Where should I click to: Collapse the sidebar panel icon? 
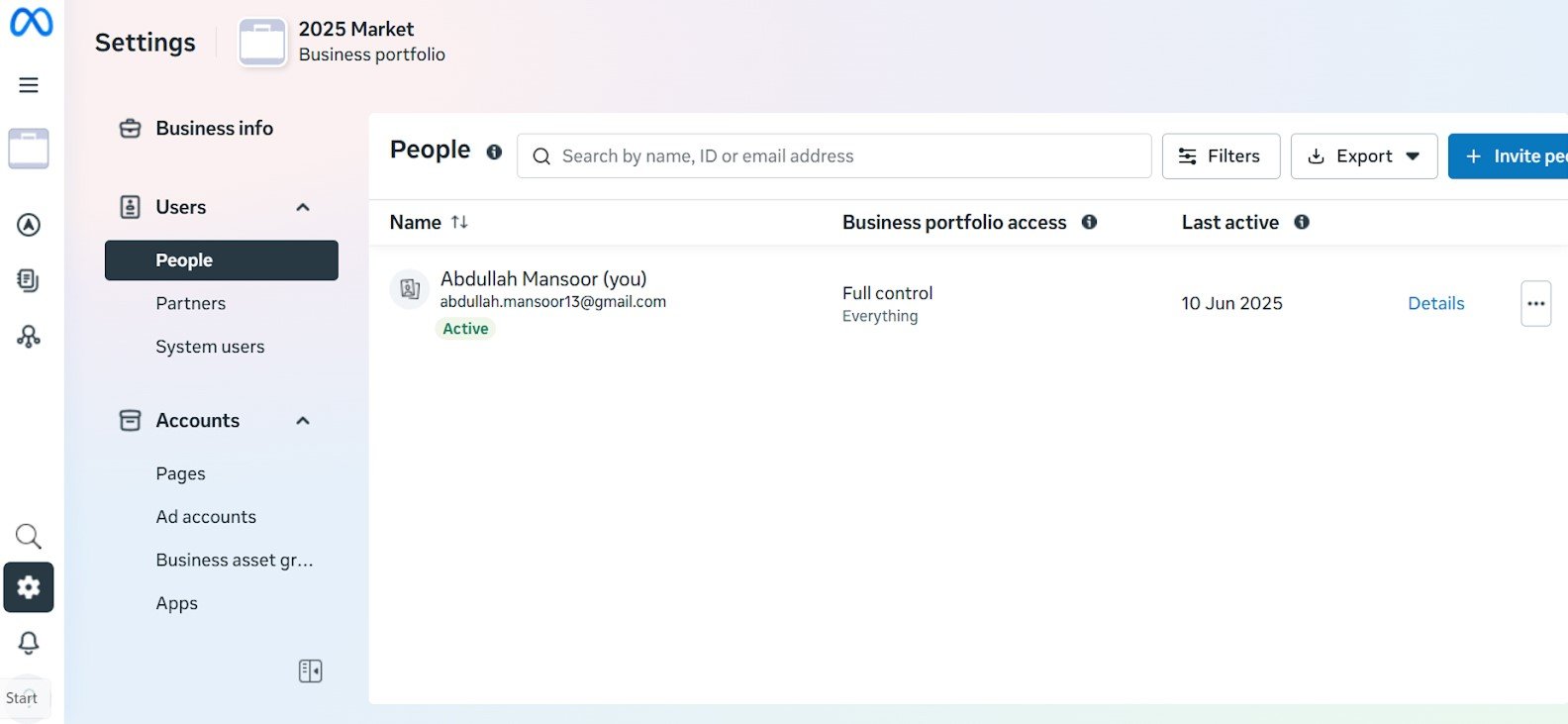(x=310, y=672)
